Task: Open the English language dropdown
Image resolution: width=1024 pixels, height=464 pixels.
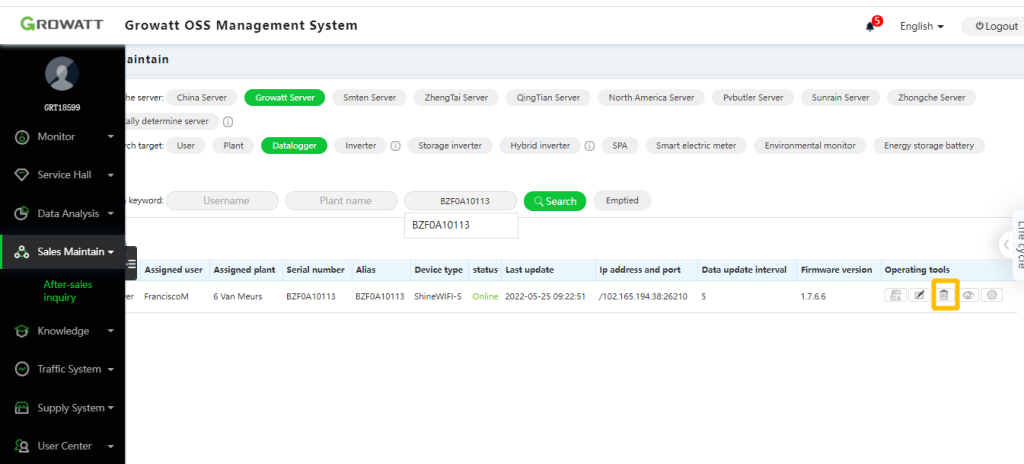Action: (921, 26)
